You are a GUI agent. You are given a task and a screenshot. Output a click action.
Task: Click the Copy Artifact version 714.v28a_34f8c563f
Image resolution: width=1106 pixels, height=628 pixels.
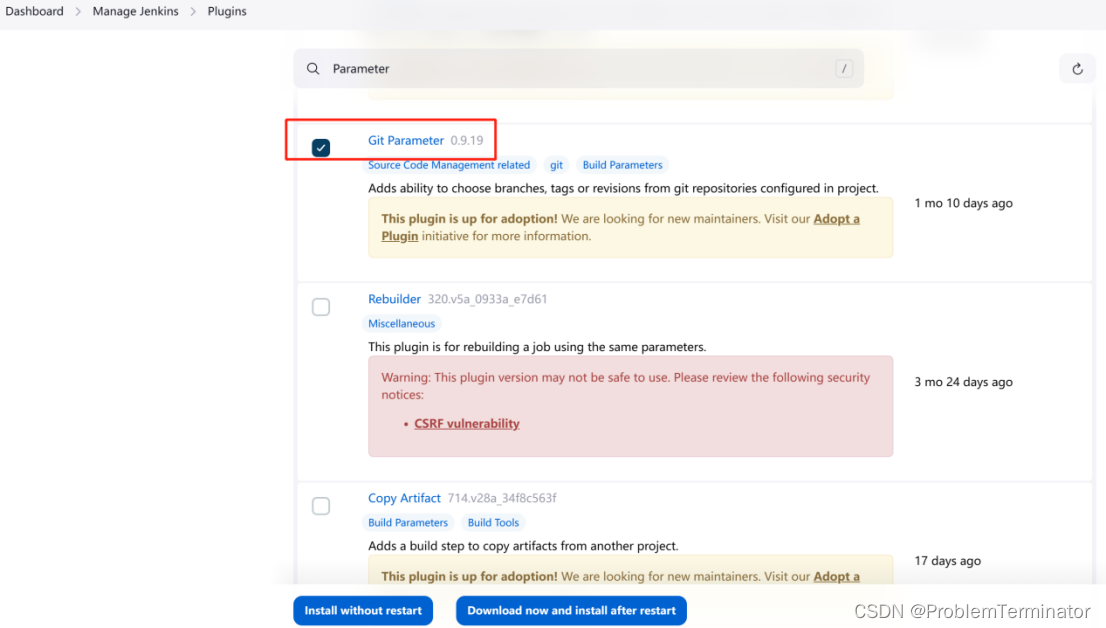[x=502, y=498]
